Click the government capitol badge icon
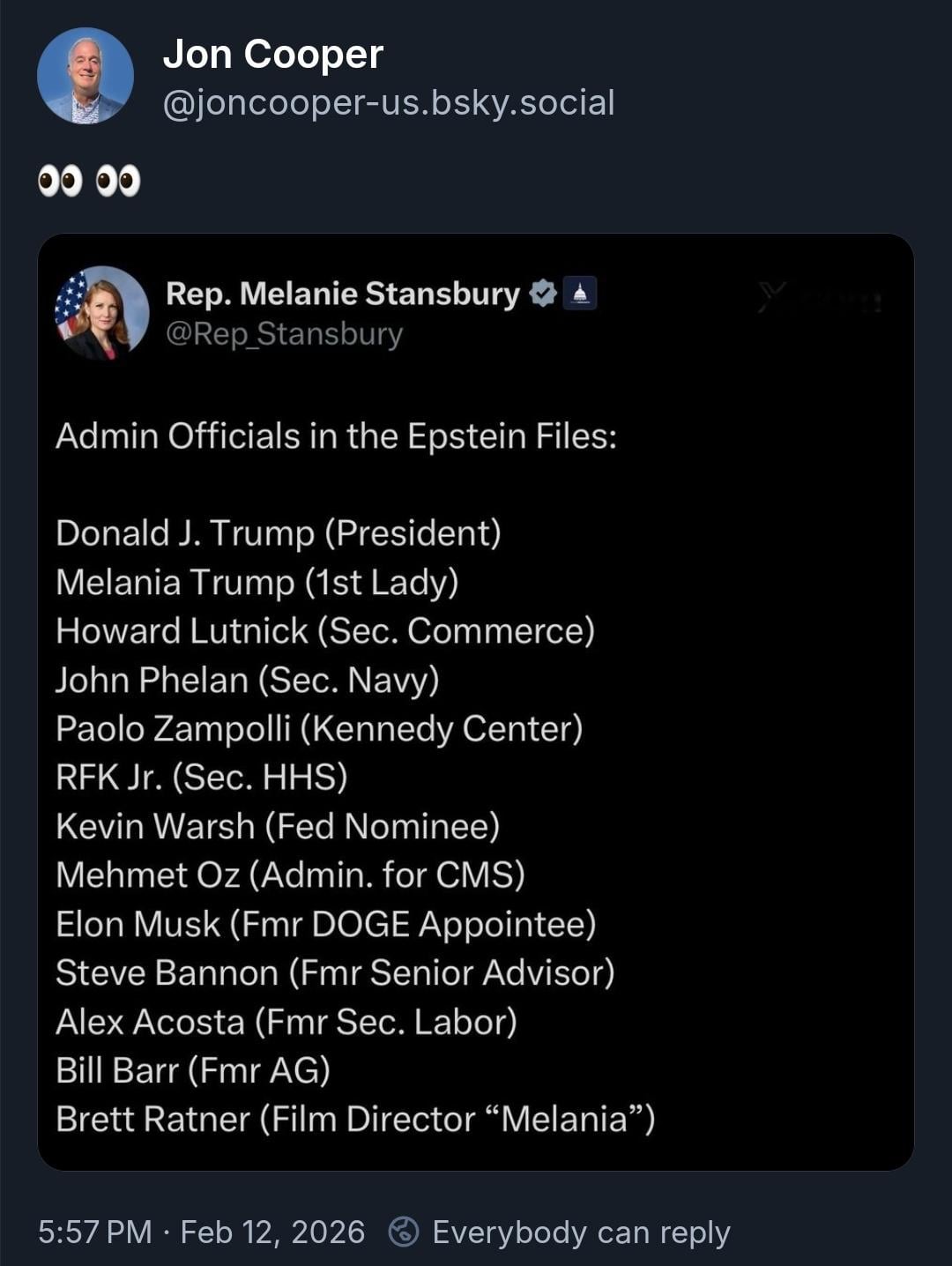Viewport: 952px width, 1266px height. (x=580, y=294)
